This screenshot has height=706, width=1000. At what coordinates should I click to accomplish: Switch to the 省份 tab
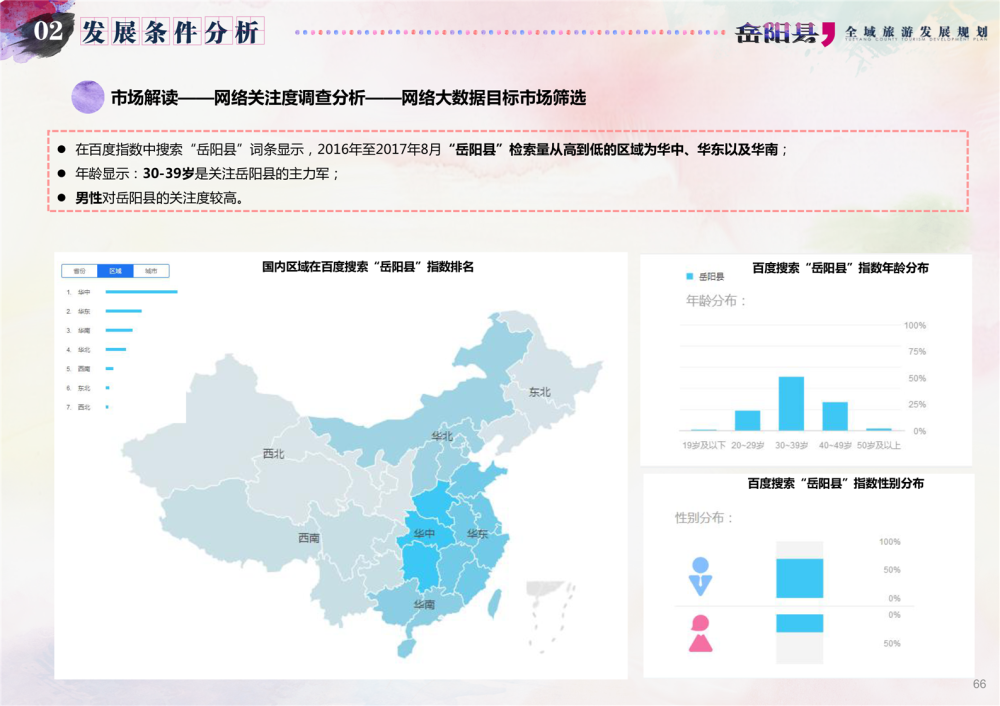point(79,271)
